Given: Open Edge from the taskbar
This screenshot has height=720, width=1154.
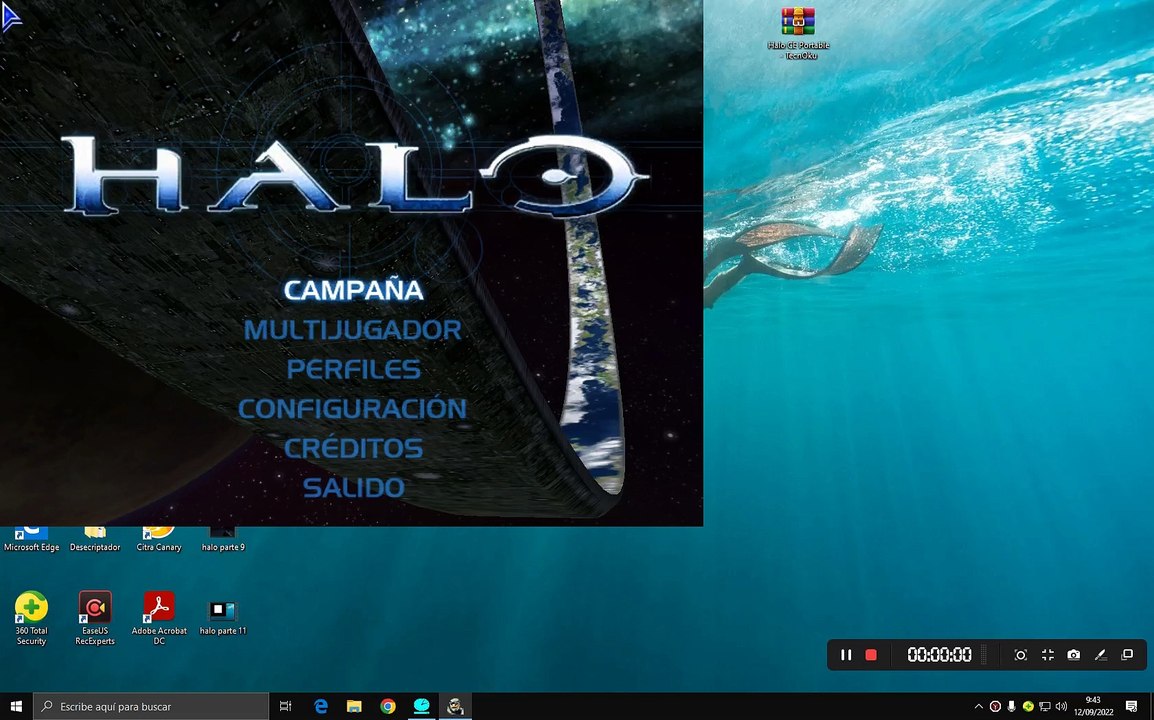Looking at the screenshot, I should pos(321,706).
